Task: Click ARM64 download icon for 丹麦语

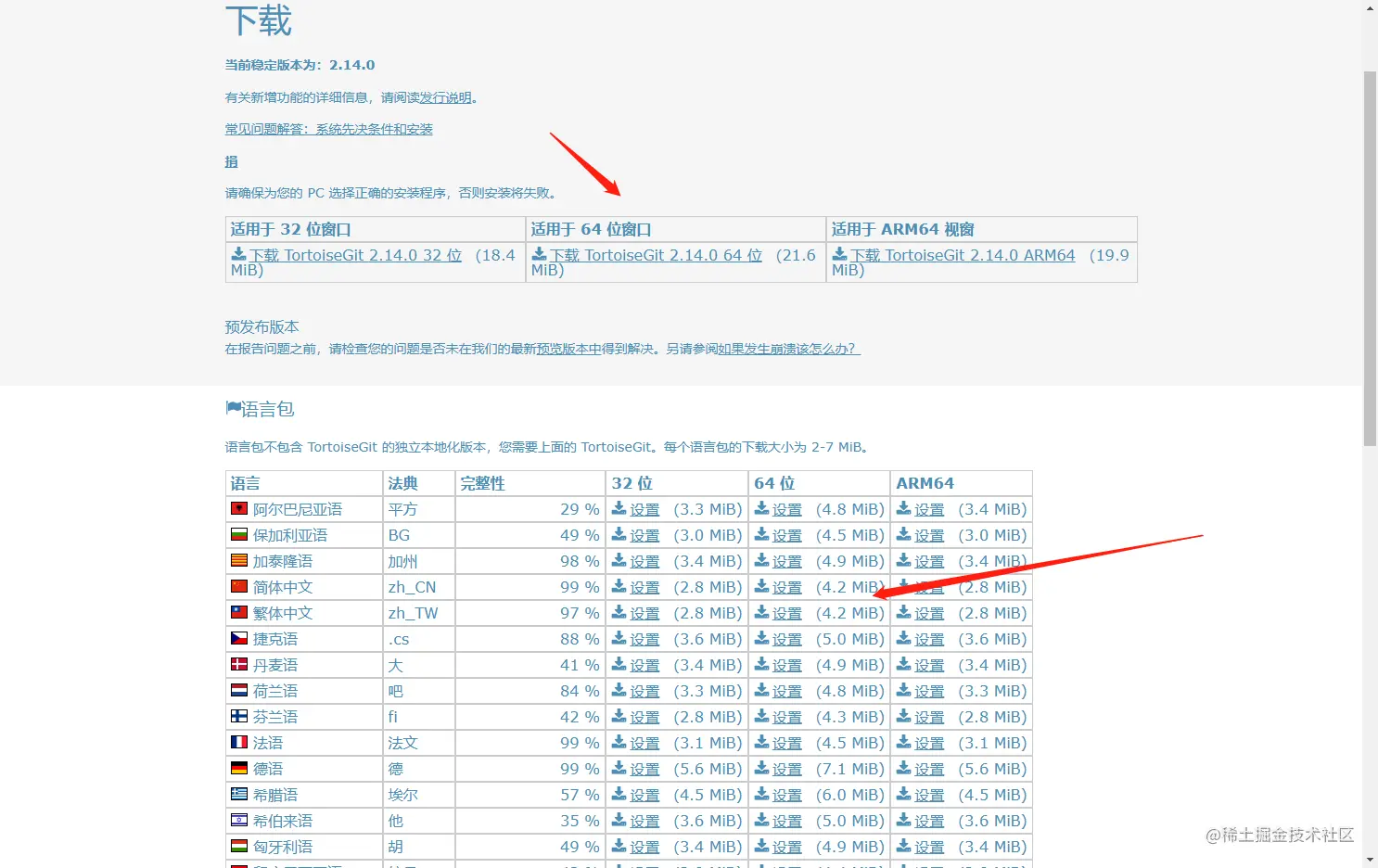Action: pyautogui.click(x=903, y=664)
